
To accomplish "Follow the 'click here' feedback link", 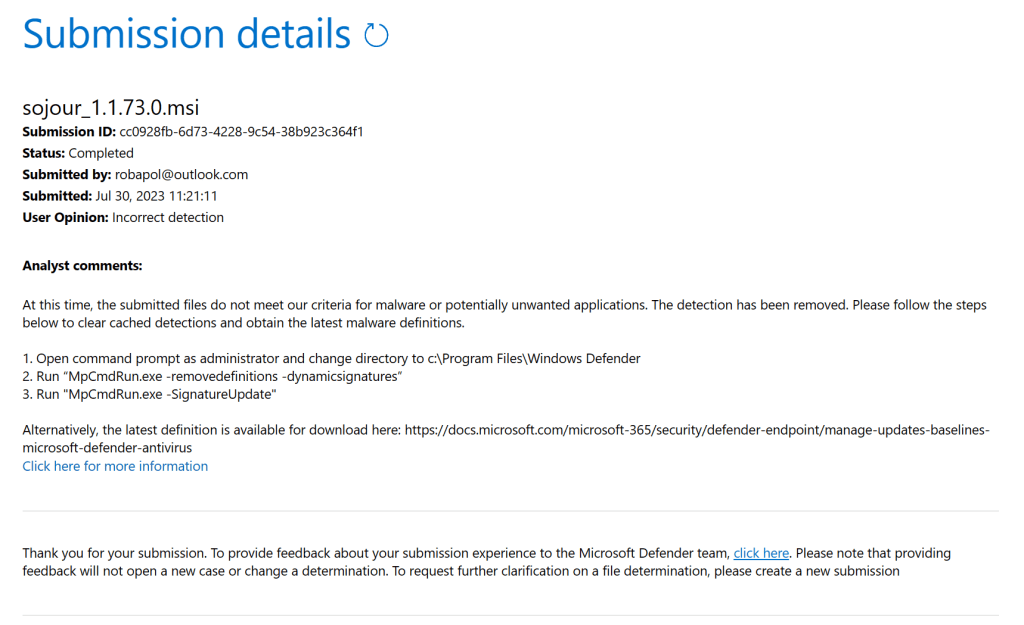I will [x=761, y=553].
